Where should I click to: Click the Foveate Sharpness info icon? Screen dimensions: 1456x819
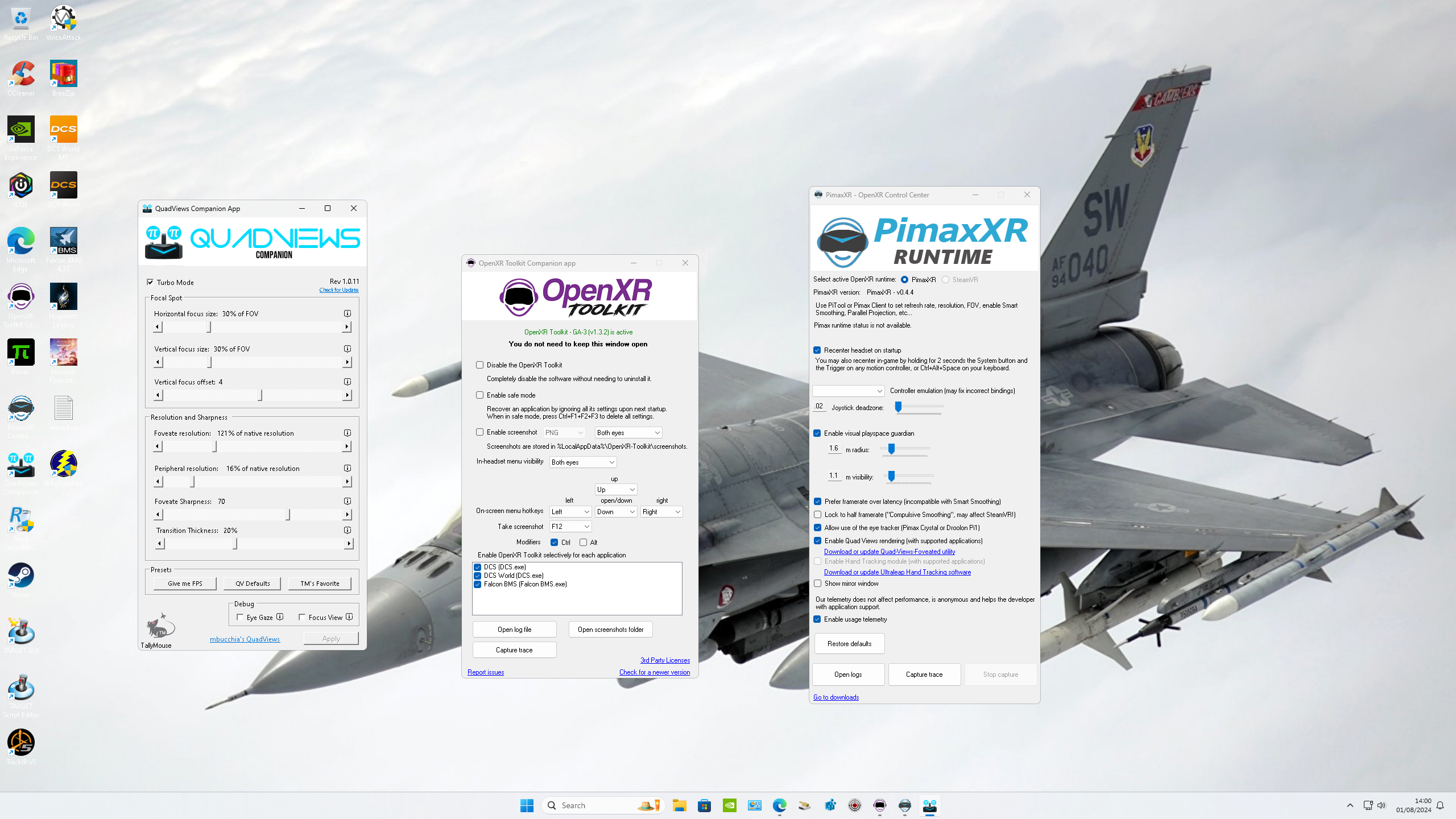[348, 501]
